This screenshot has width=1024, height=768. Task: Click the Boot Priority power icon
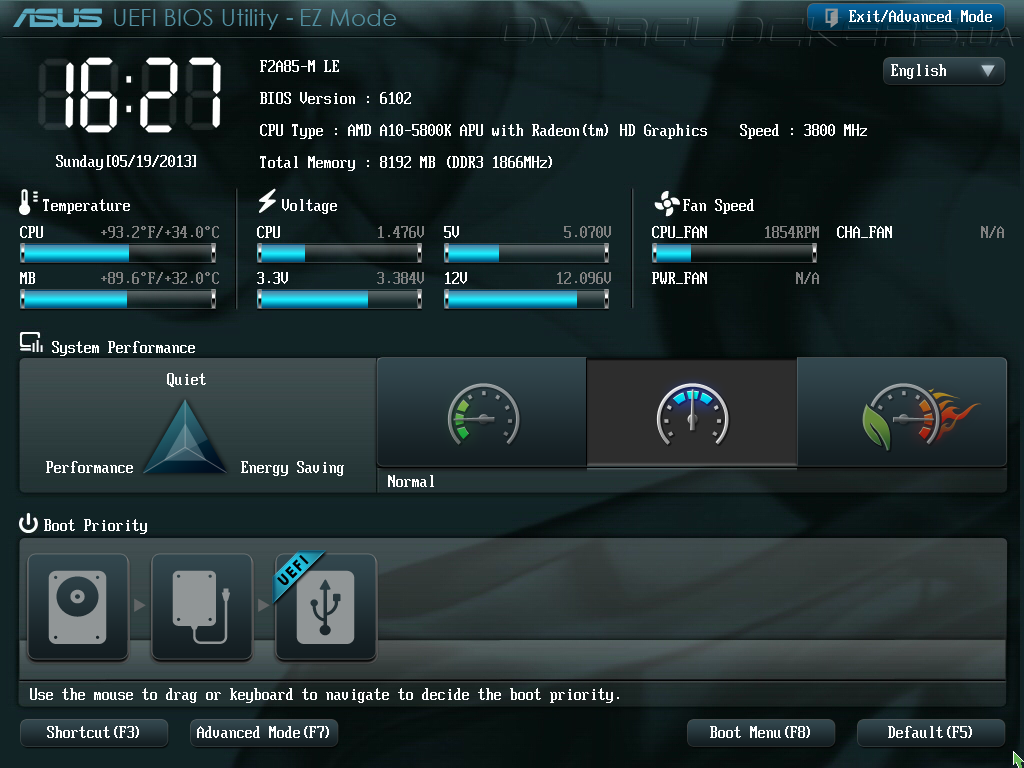click(x=29, y=523)
